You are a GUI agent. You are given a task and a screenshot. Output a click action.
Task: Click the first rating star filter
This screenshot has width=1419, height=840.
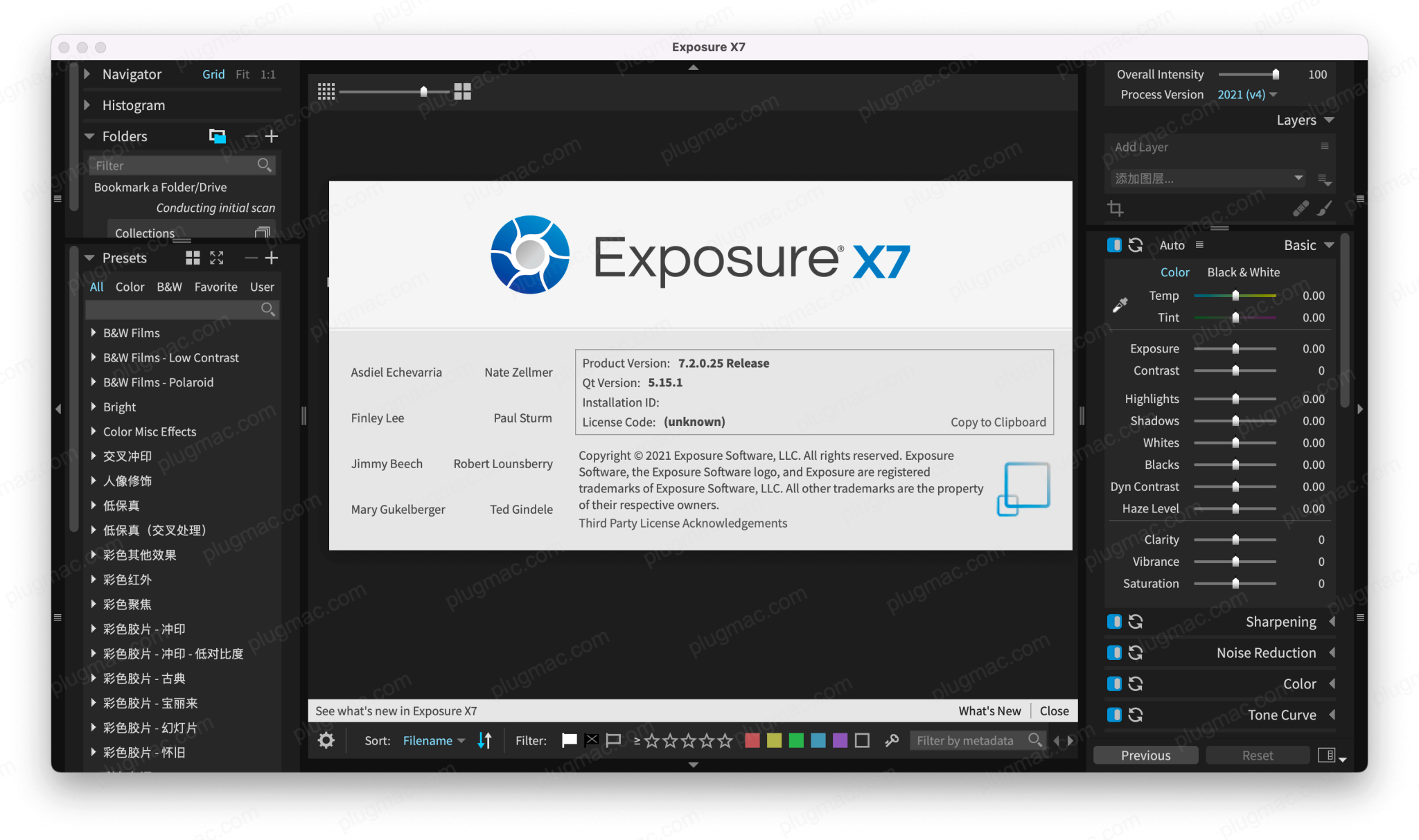(x=652, y=740)
